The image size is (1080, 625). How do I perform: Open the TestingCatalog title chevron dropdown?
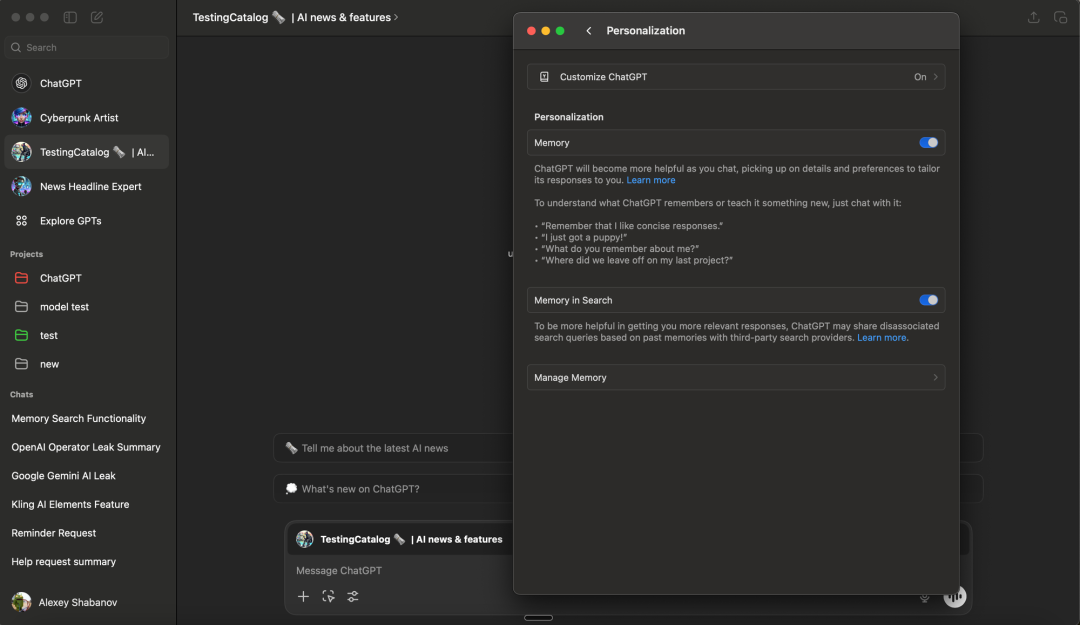[x=396, y=17]
